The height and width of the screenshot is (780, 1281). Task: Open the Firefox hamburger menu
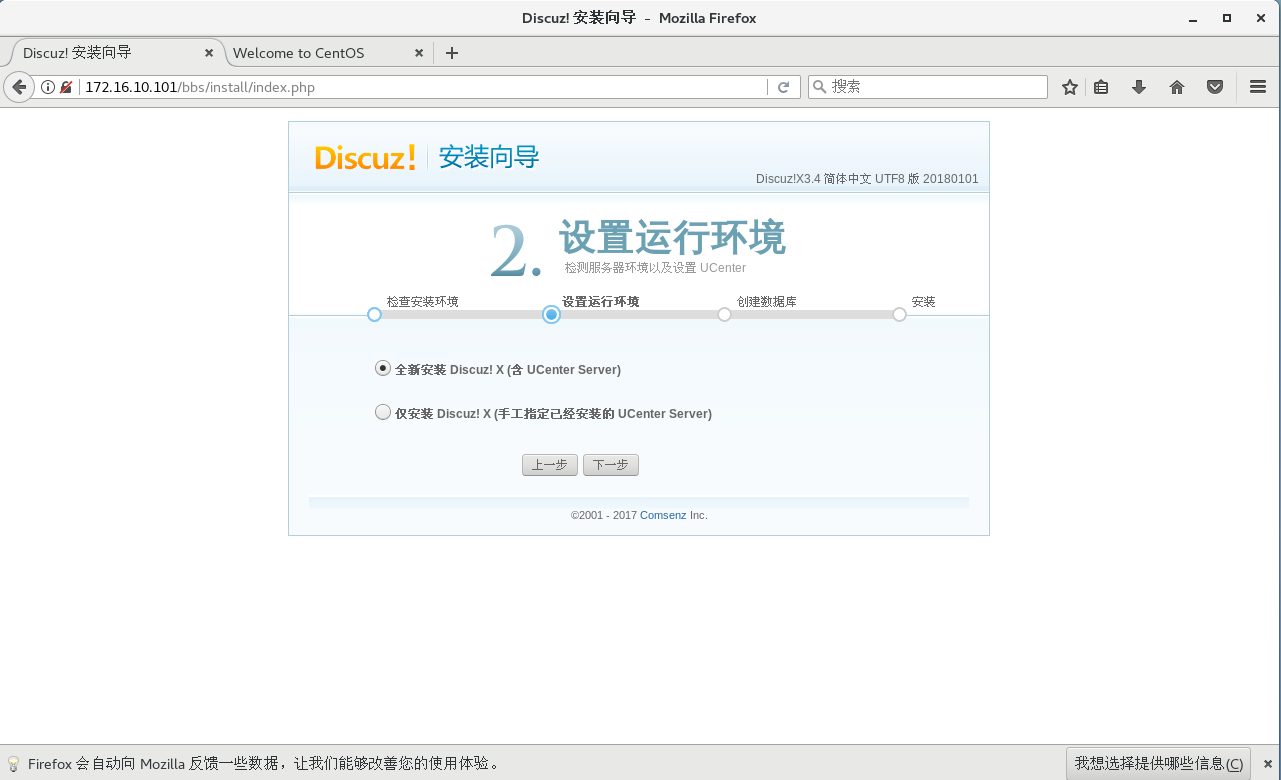[1258, 87]
